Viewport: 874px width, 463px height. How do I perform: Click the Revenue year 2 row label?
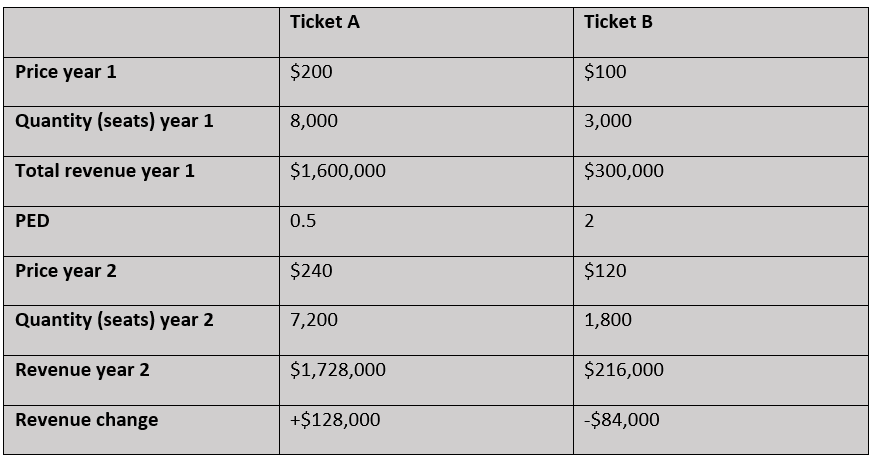click(82, 370)
